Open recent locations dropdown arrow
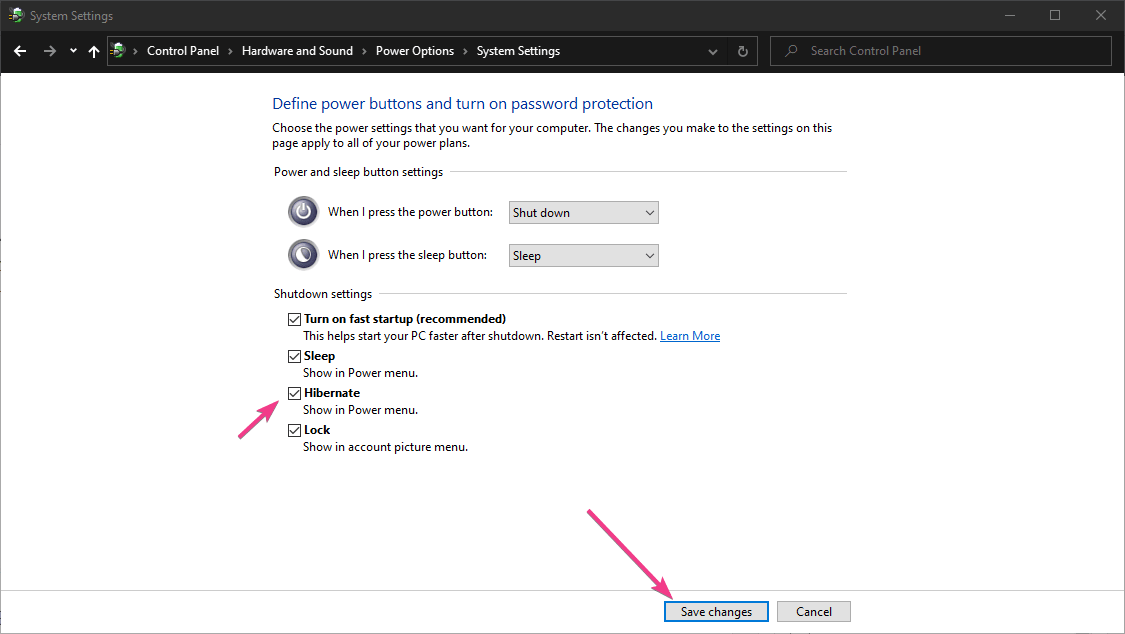 73,51
